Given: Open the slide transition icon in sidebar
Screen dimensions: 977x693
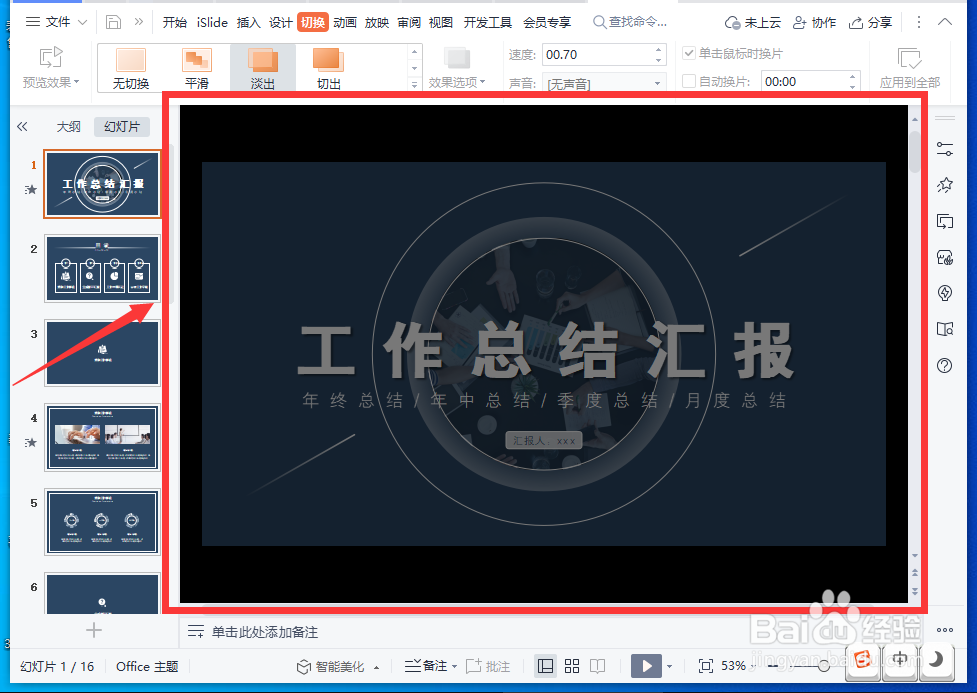Looking at the screenshot, I should coord(945,221).
